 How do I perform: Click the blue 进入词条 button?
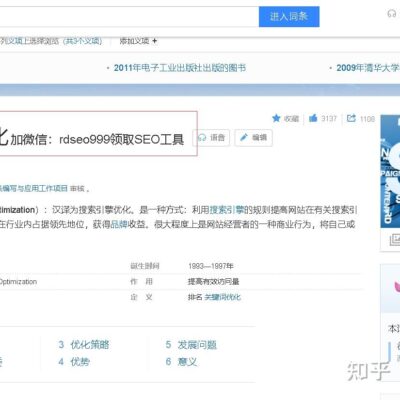pyautogui.click(x=289, y=16)
